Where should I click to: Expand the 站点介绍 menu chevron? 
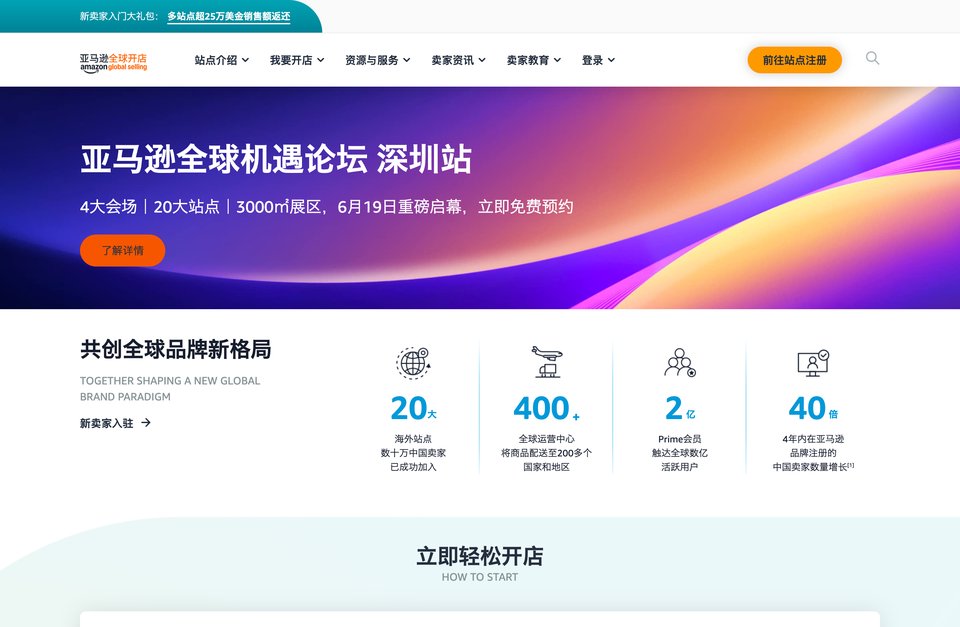pos(246,60)
